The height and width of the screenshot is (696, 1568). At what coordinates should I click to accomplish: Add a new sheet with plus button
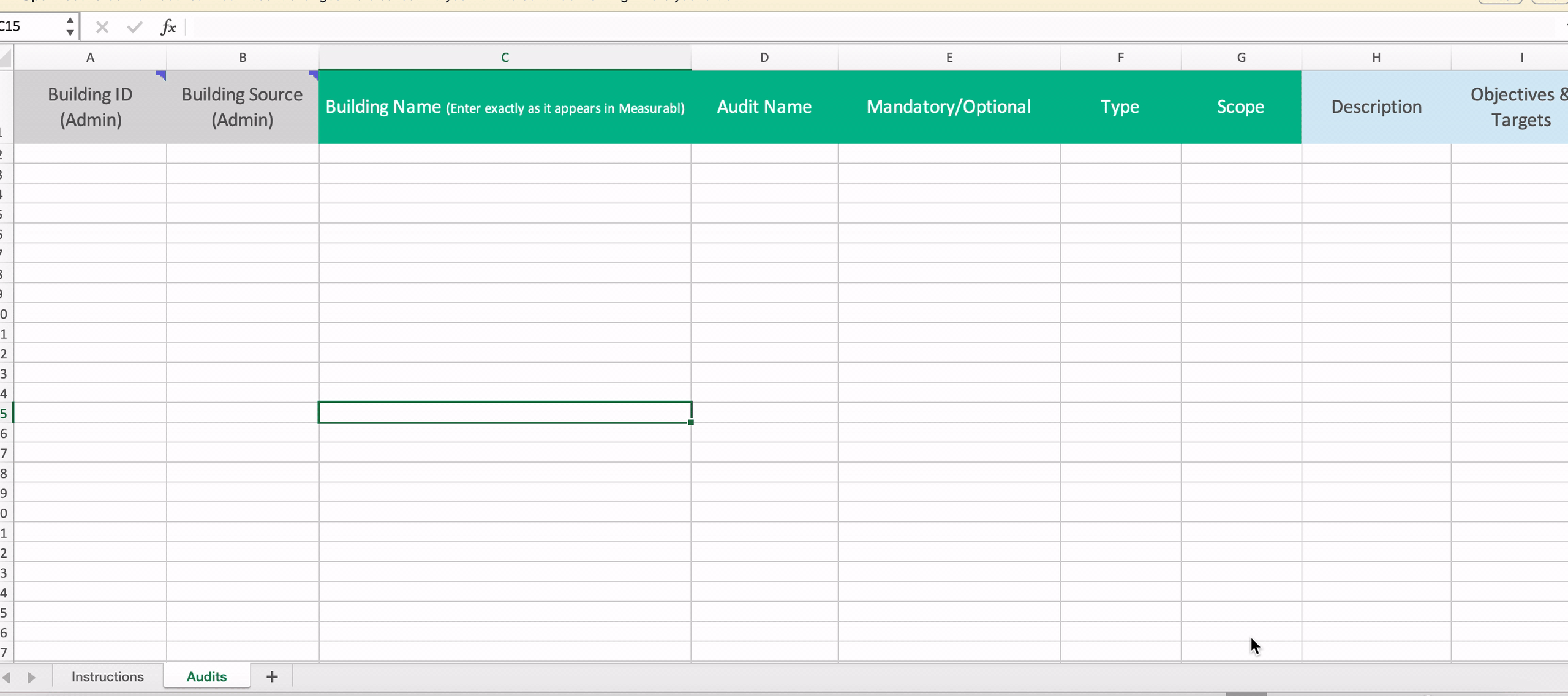point(272,676)
